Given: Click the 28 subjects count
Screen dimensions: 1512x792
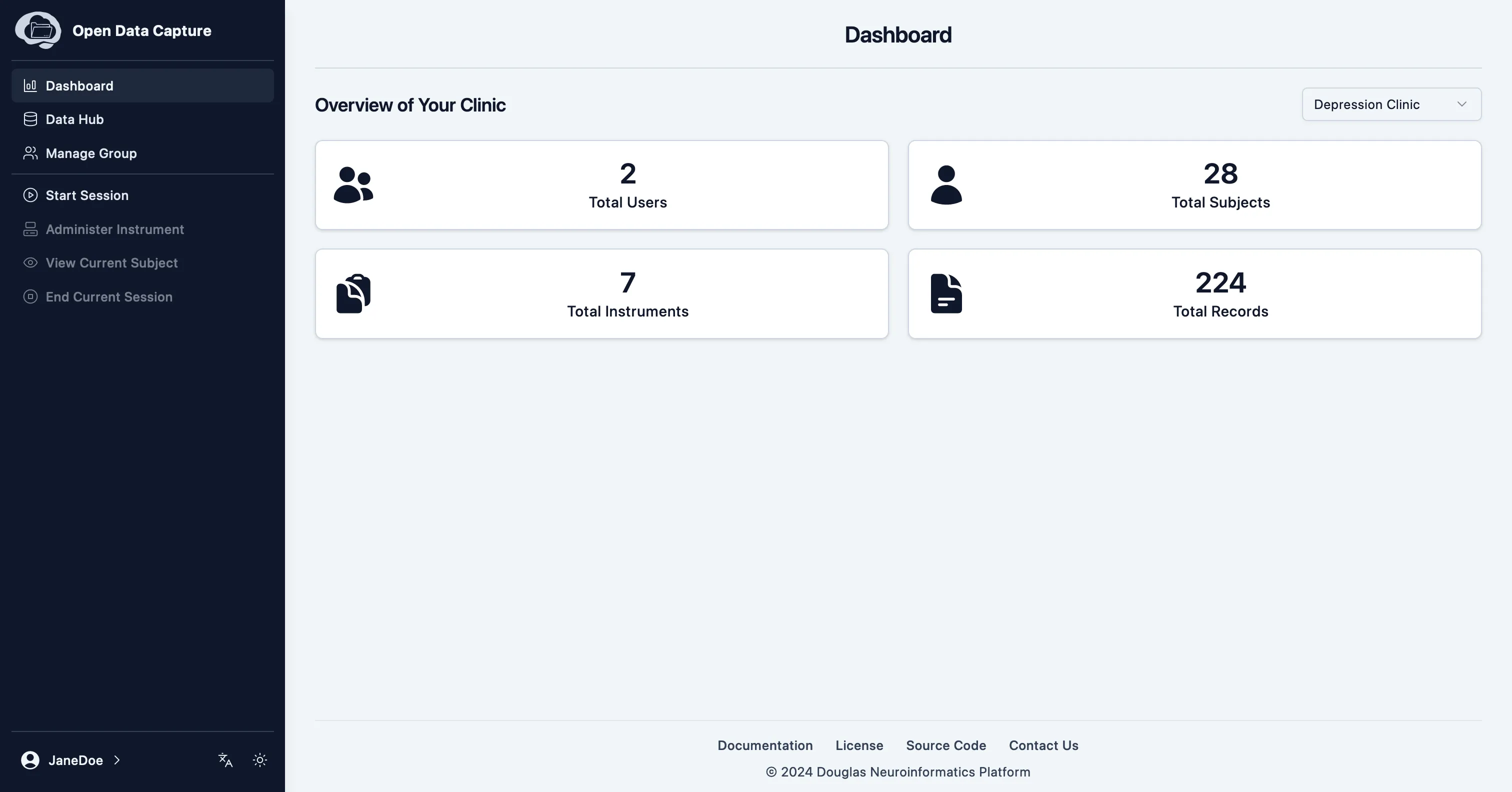Looking at the screenshot, I should (x=1220, y=174).
